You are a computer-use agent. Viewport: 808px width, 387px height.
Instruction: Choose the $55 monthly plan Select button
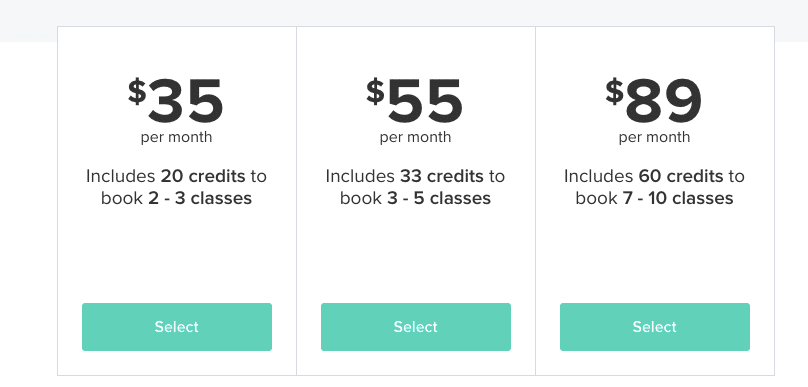tap(416, 327)
